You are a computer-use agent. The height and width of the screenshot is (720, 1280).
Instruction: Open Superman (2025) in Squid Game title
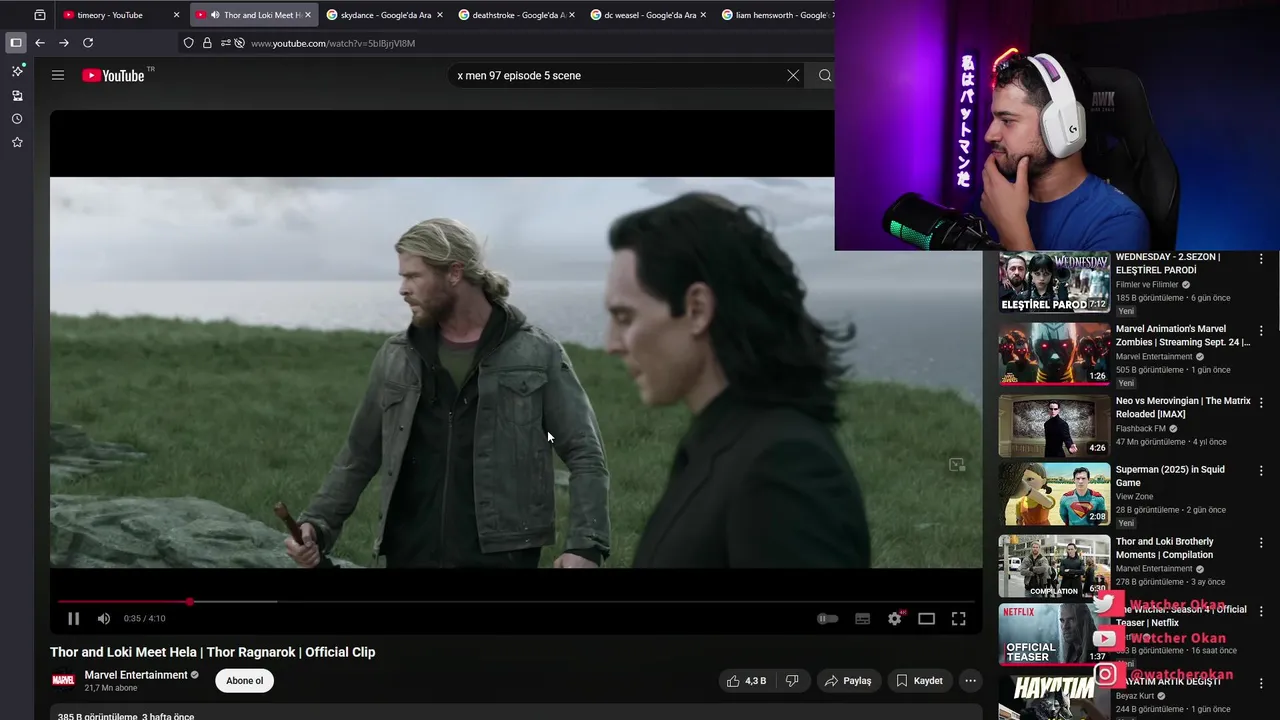(1170, 476)
